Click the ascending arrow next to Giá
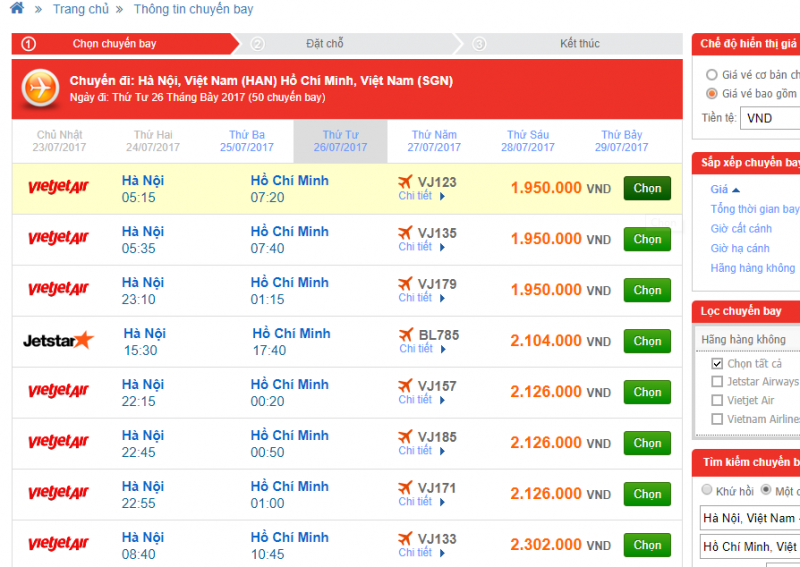 (736, 190)
